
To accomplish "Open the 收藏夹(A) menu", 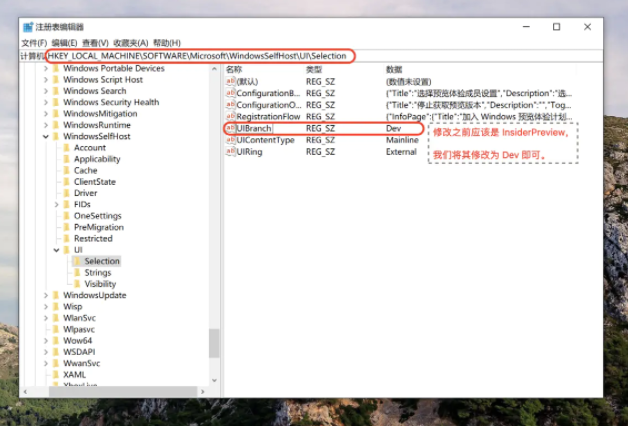I will pyautogui.click(x=131, y=43).
